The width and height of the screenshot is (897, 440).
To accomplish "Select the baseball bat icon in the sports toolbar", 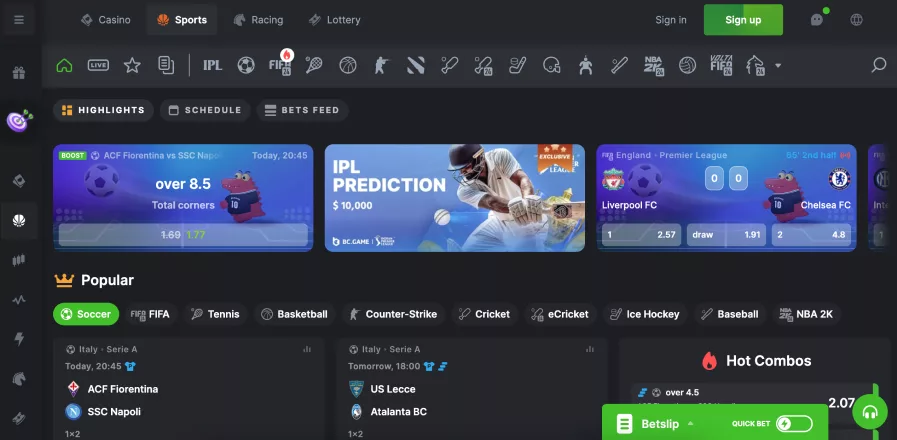I will 620,65.
